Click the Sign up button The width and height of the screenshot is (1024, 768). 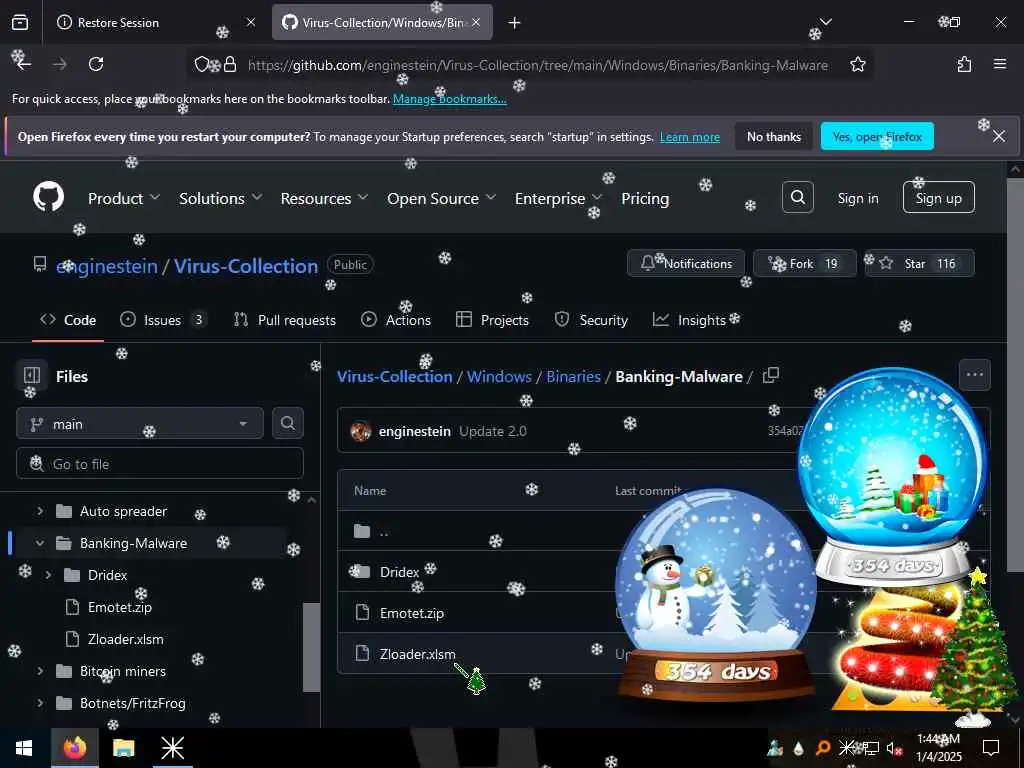[x=938, y=197]
